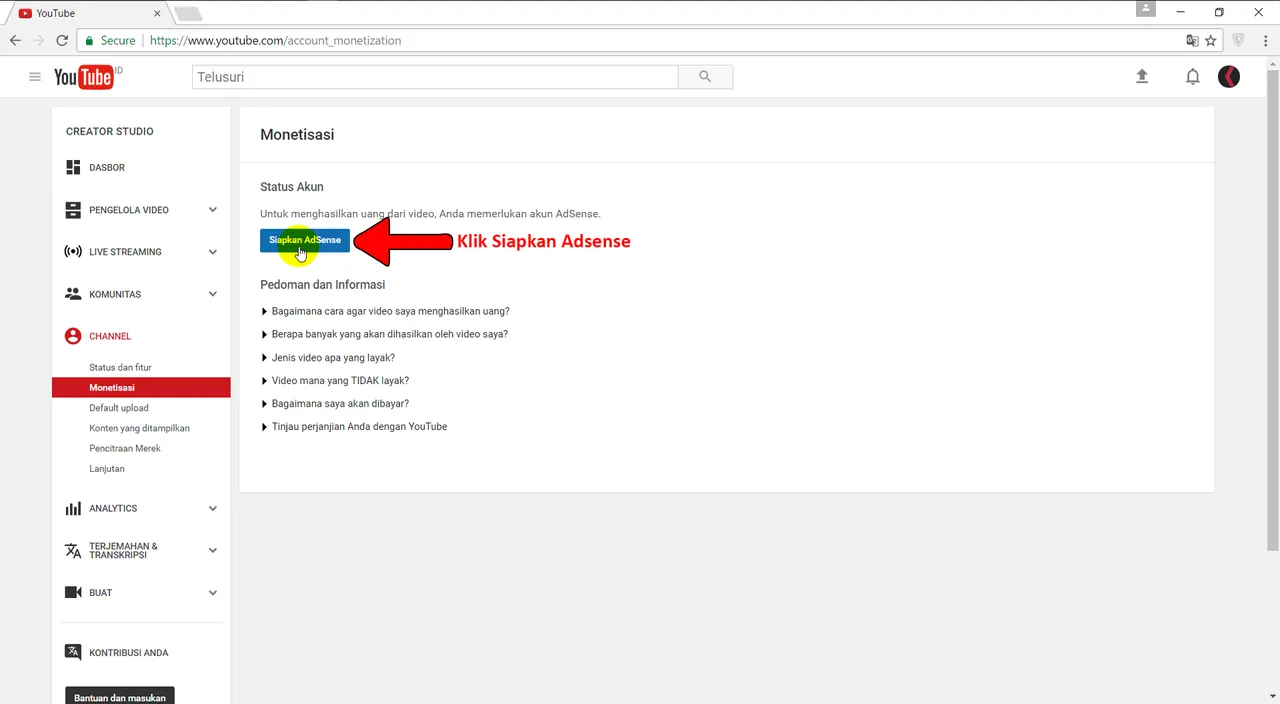1280x704 pixels.
Task: Expand the Komunitas section
Action: [x=213, y=294]
